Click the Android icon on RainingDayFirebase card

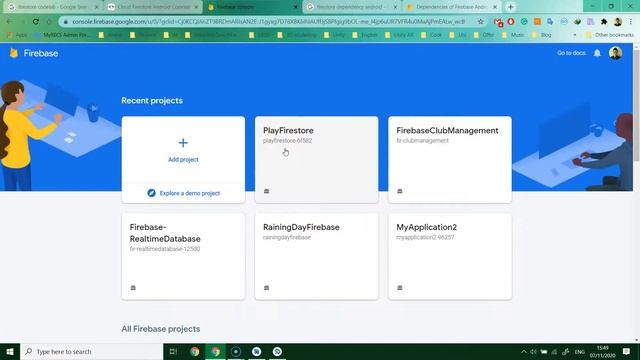[x=267, y=288]
